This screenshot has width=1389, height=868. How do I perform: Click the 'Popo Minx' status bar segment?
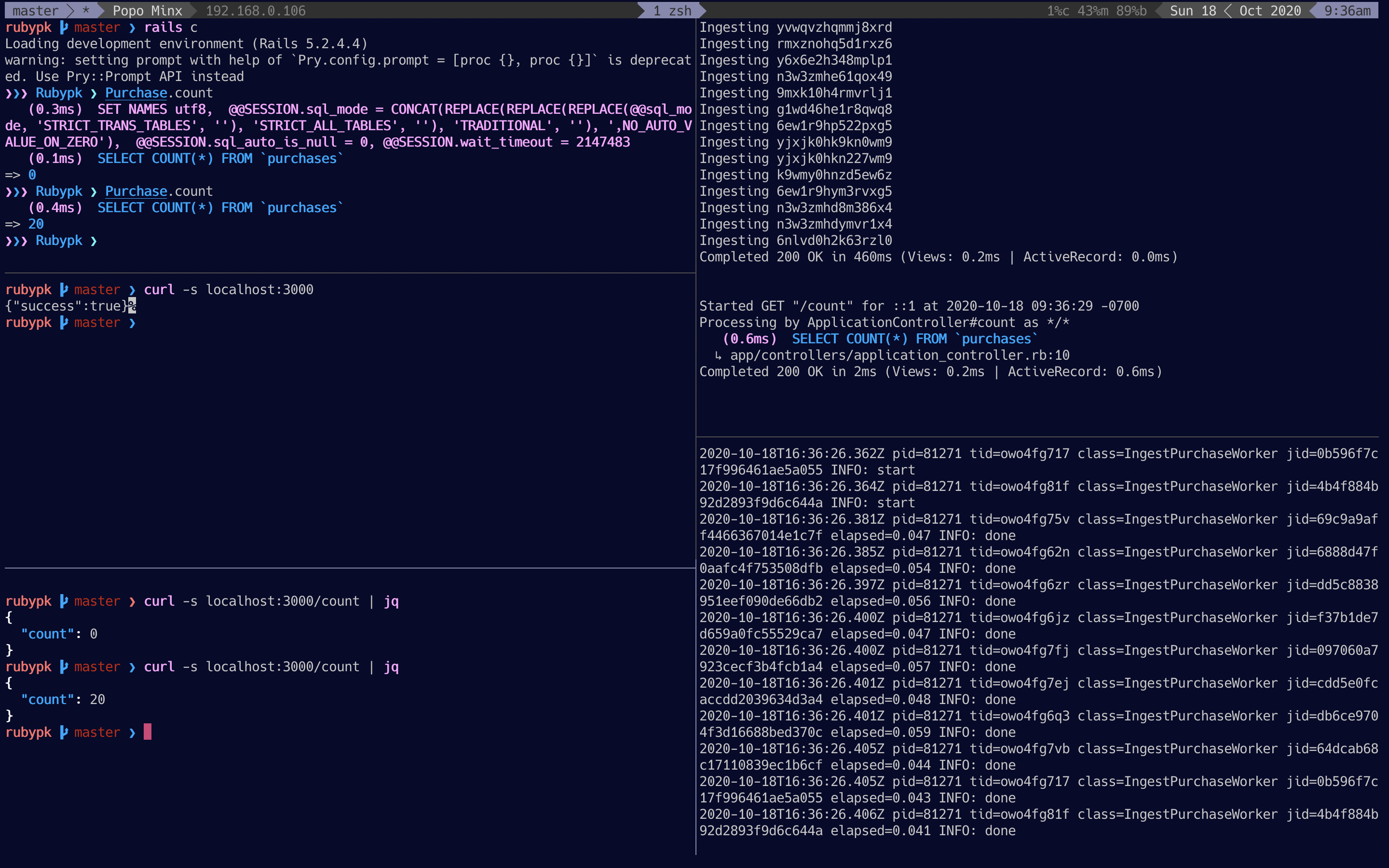click(147, 10)
